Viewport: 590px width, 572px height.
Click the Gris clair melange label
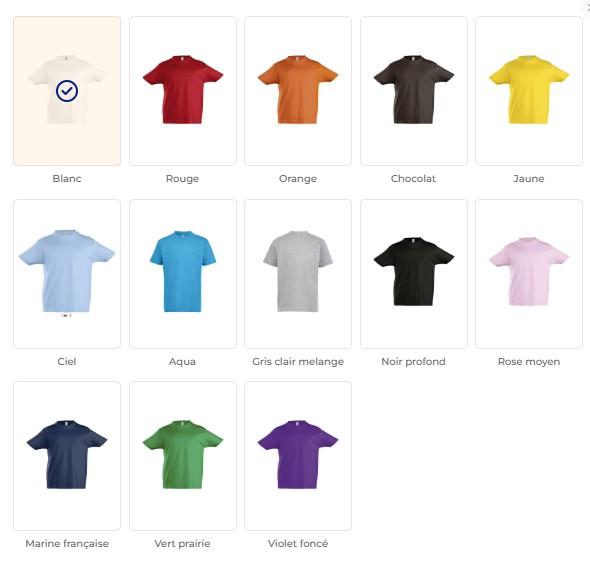[298, 362]
